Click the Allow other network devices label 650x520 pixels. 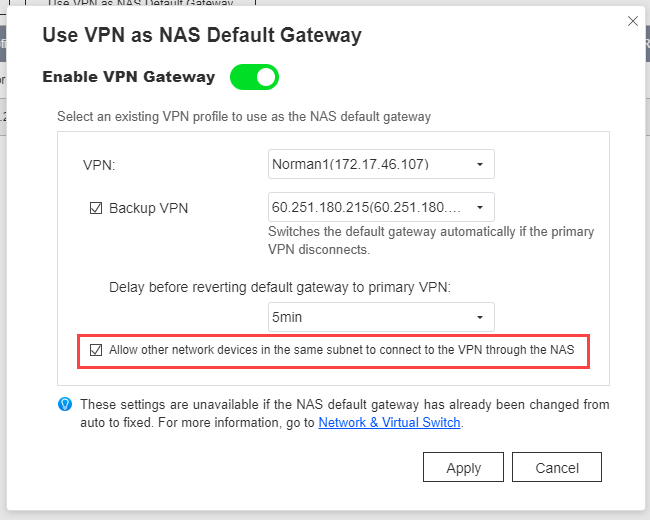point(342,350)
